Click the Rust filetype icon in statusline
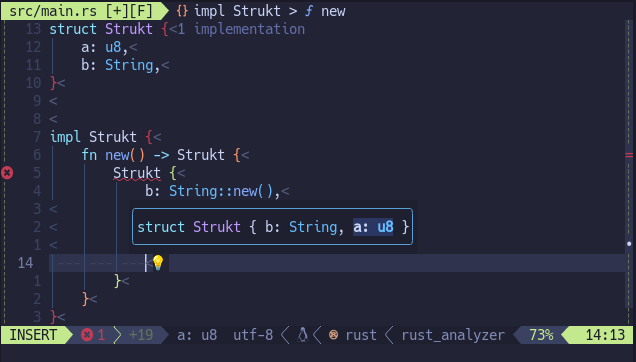This screenshot has width=636, height=362. tap(333, 335)
